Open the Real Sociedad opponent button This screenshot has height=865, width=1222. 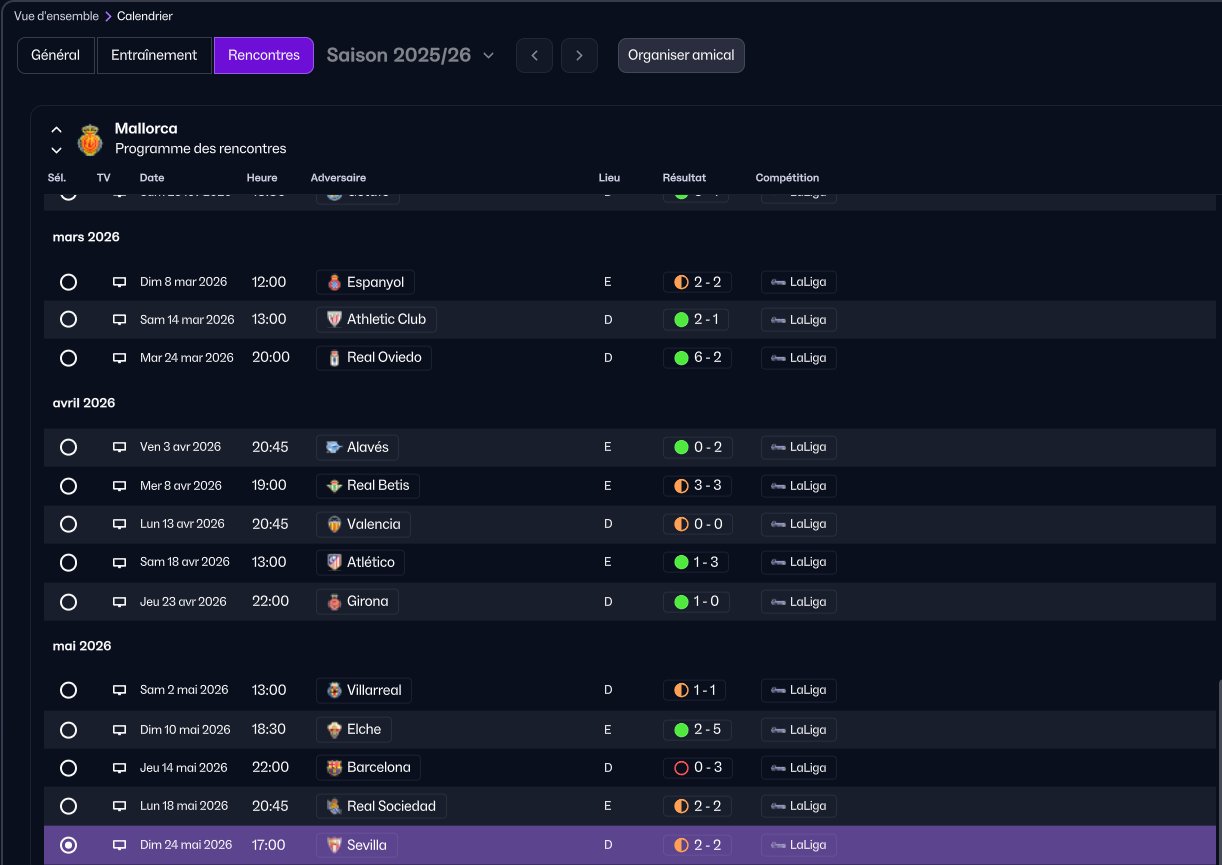coord(381,806)
